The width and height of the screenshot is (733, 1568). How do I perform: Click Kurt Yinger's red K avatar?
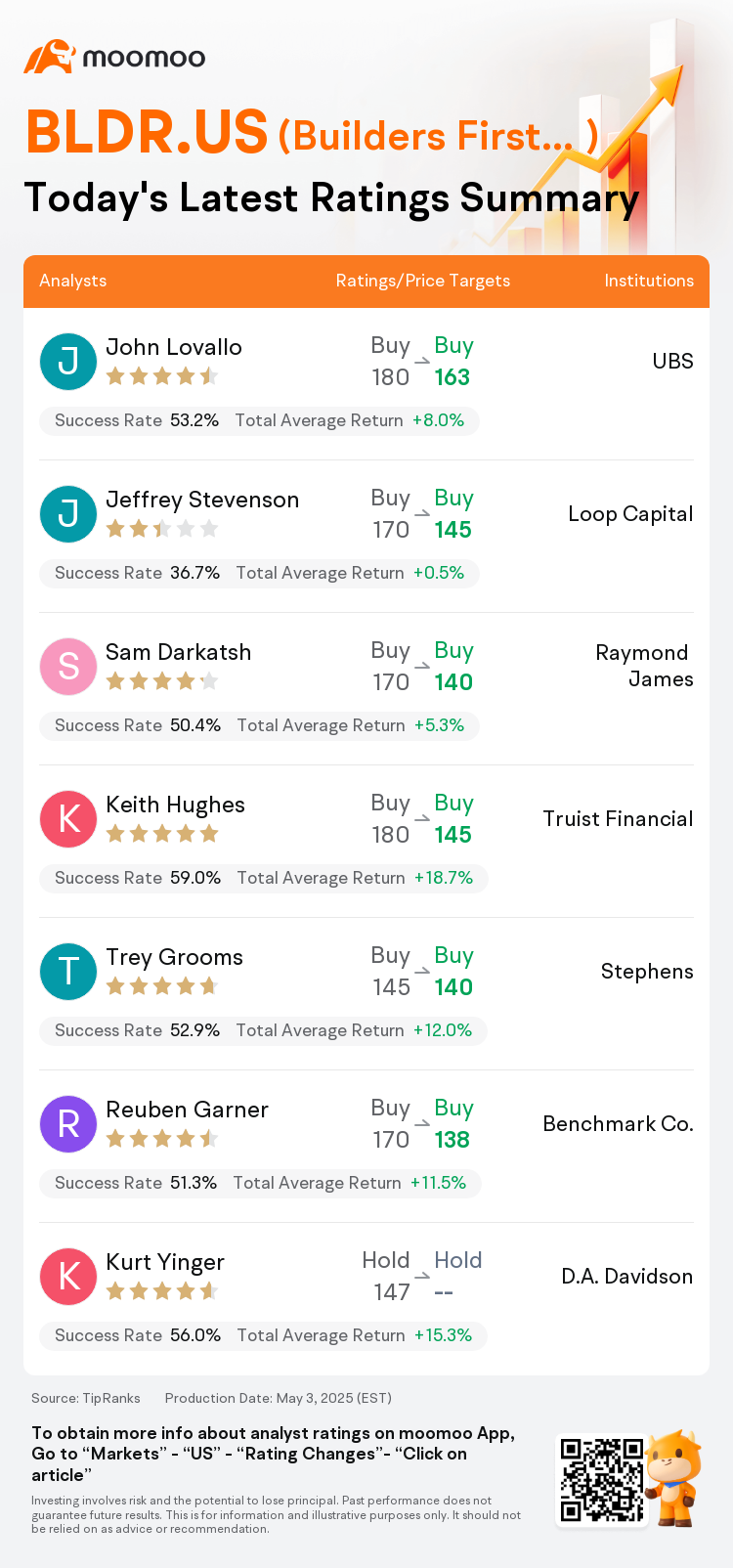point(68,1276)
